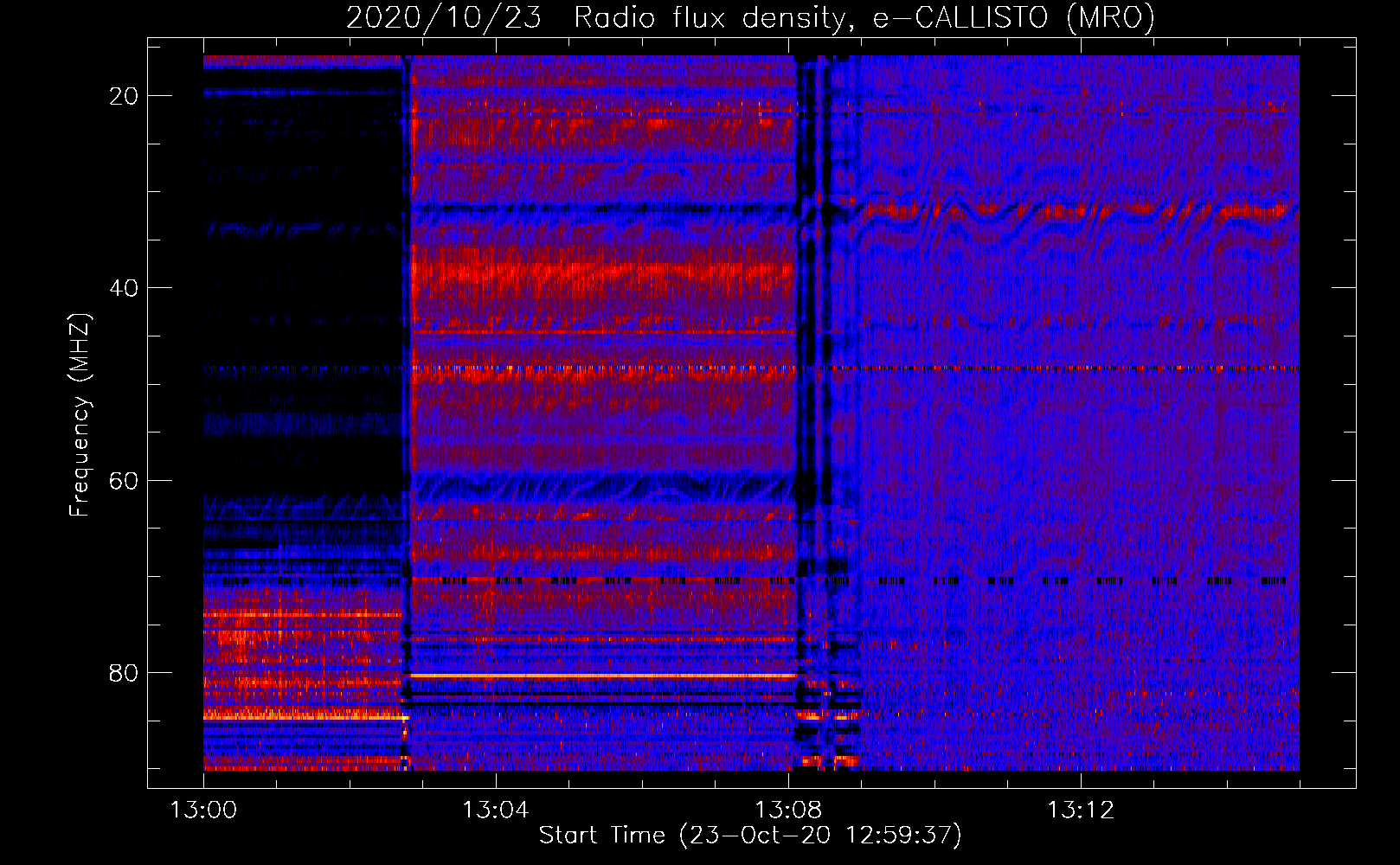Click the plot title "Radio flux density, e-CALLISTO (MRO)"
The image size is (1400, 865).
[x=864, y=17]
